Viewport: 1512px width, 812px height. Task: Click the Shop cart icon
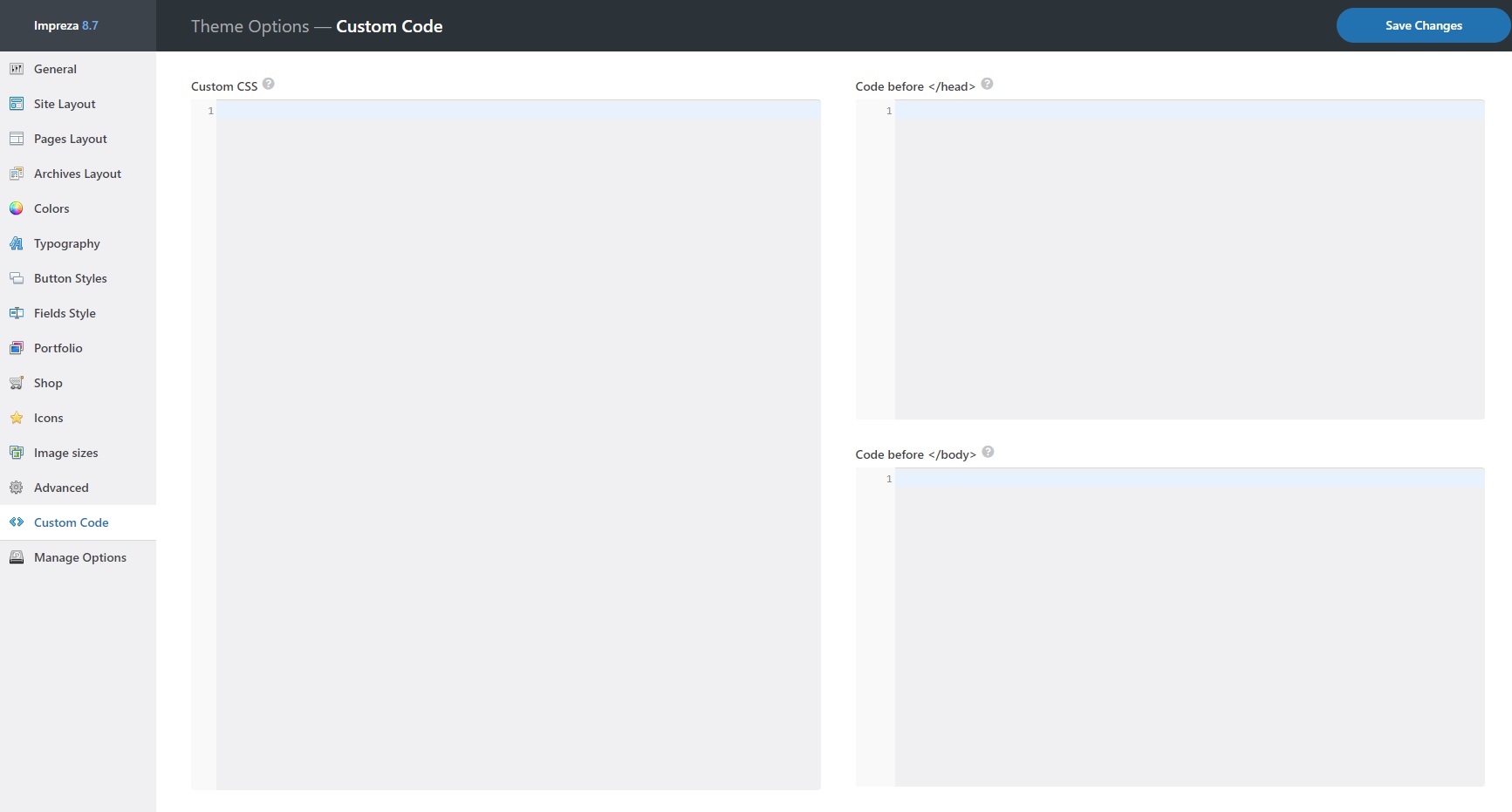coord(17,383)
